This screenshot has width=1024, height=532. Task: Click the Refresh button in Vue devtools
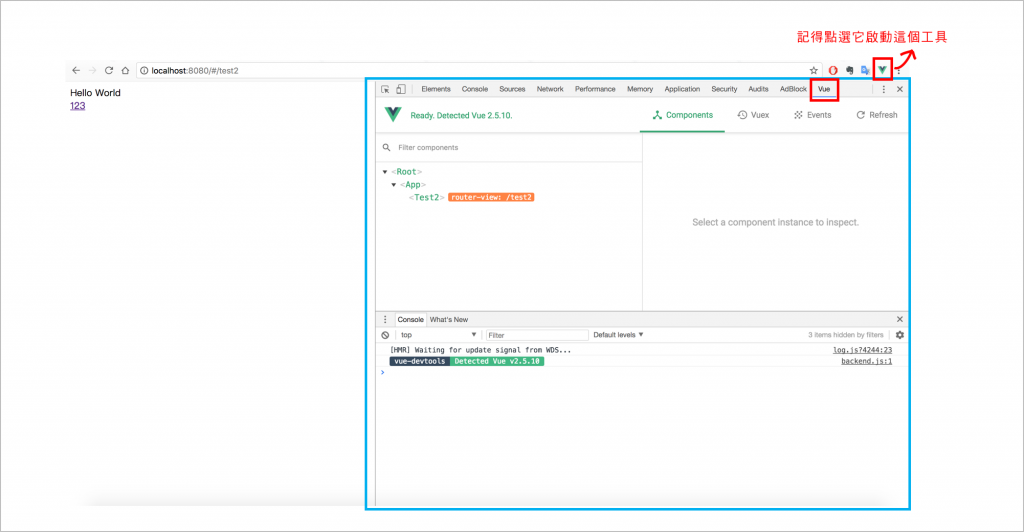(876, 115)
